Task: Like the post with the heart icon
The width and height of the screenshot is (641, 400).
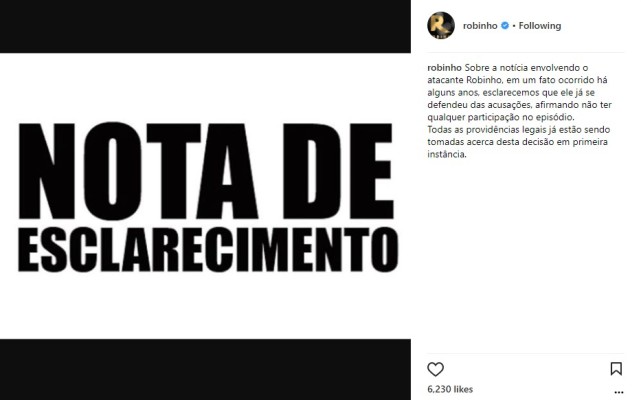Action: [x=435, y=369]
